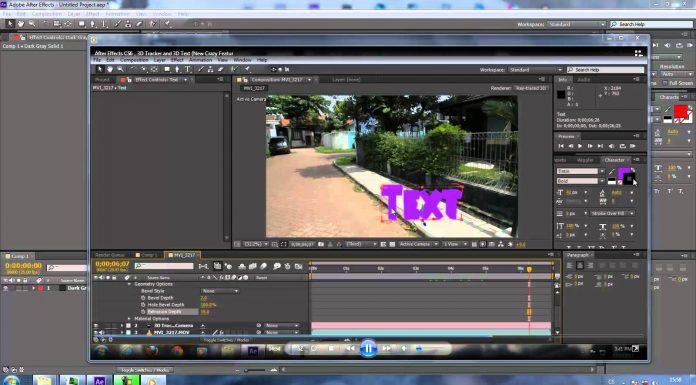
Task: Click the RAM preview button in Preview panel
Action: (x=633, y=146)
